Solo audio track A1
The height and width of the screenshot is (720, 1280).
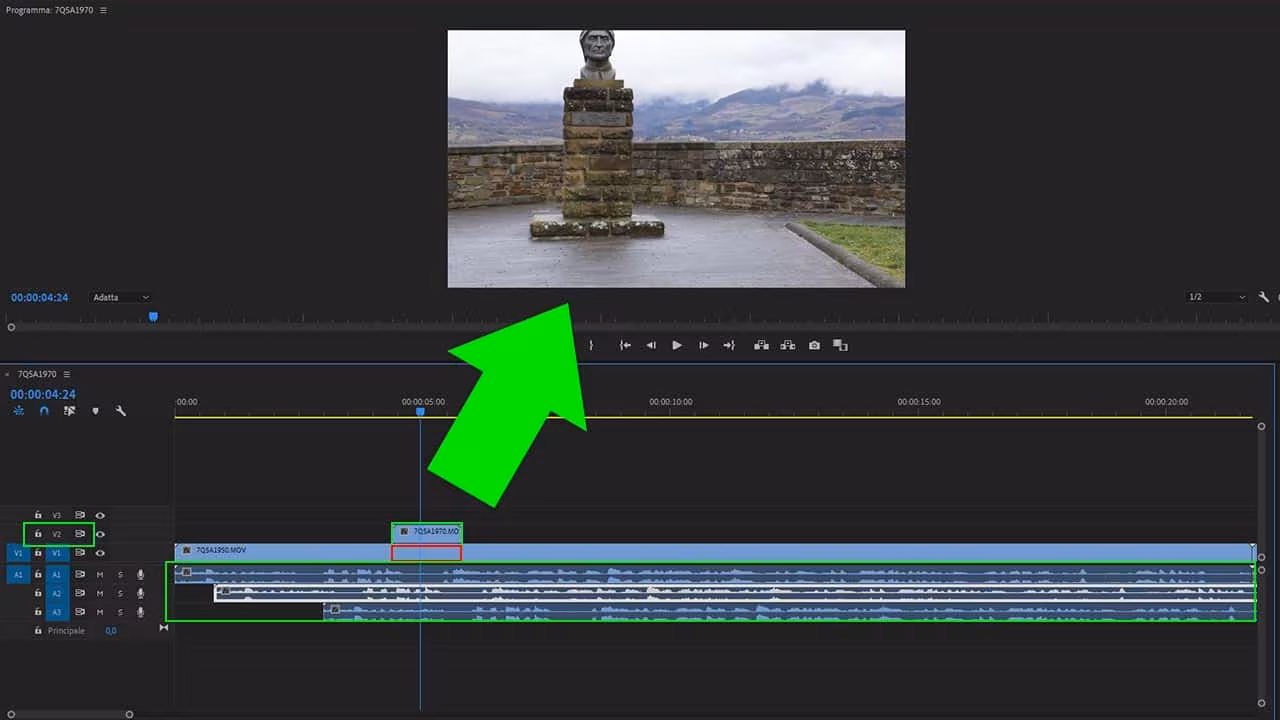pyautogui.click(x=120, y=574)
